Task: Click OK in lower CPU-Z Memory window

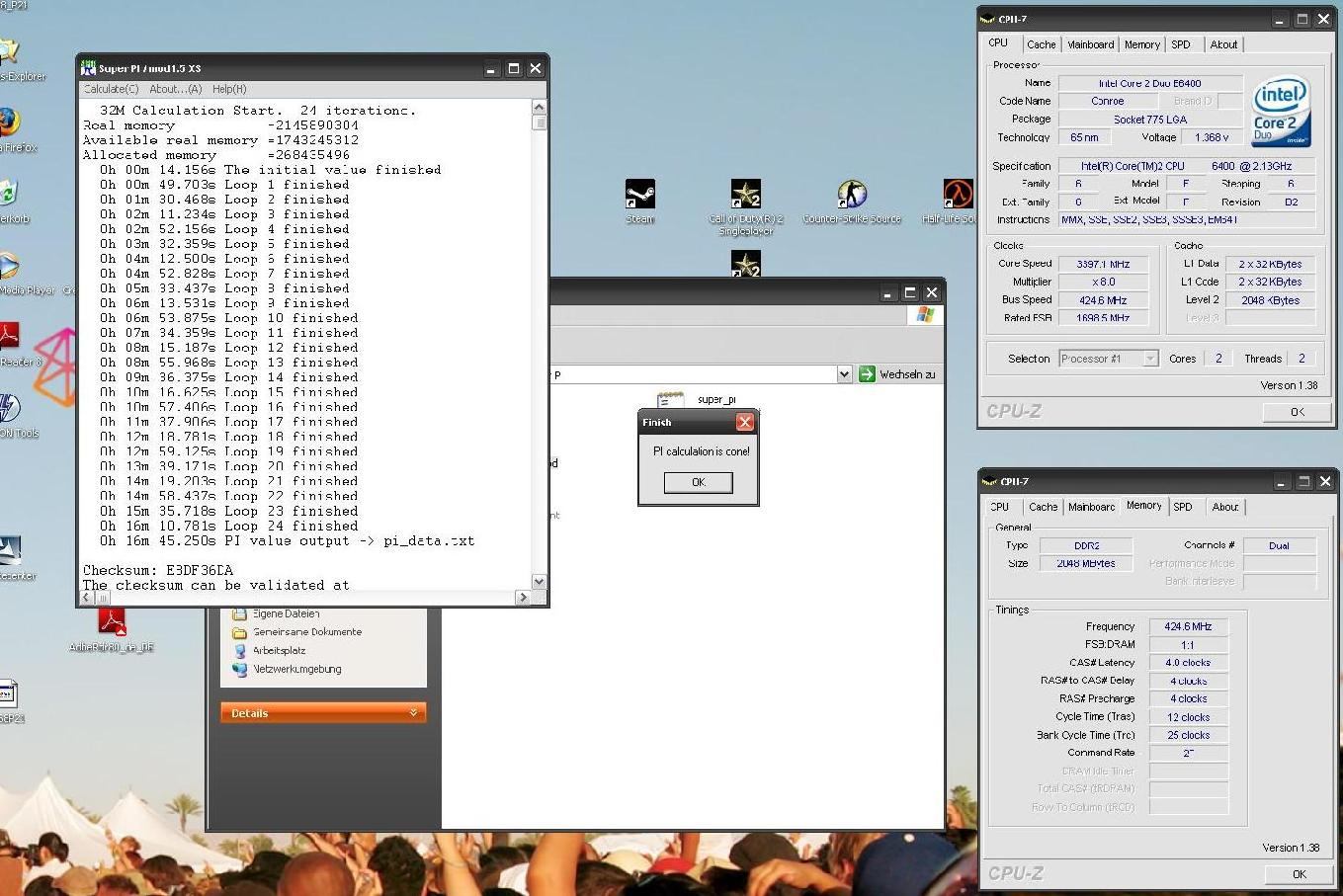Action: coord(1299,874)
